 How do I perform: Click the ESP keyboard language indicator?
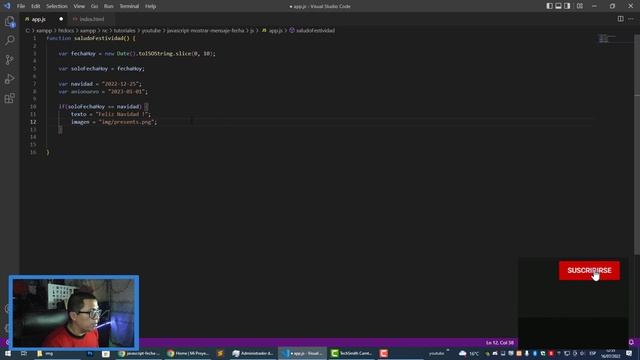[x=593, y=353]
